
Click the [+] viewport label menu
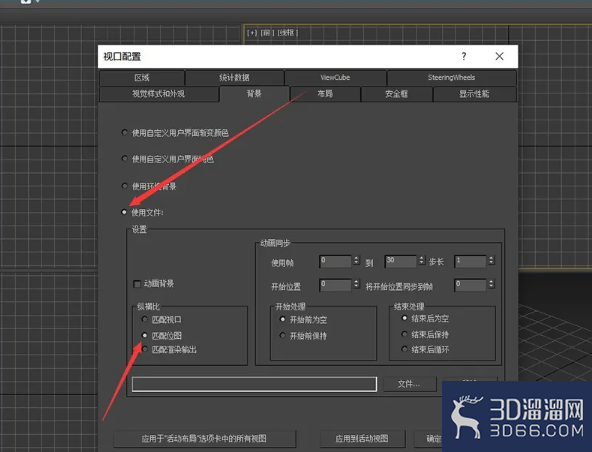[x=252, y=33]
